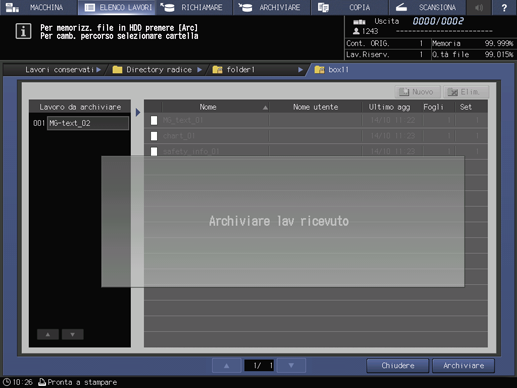Check the safety_info_01 row checkbox
This screenshot has height=388, width=517.
(154, 152)
